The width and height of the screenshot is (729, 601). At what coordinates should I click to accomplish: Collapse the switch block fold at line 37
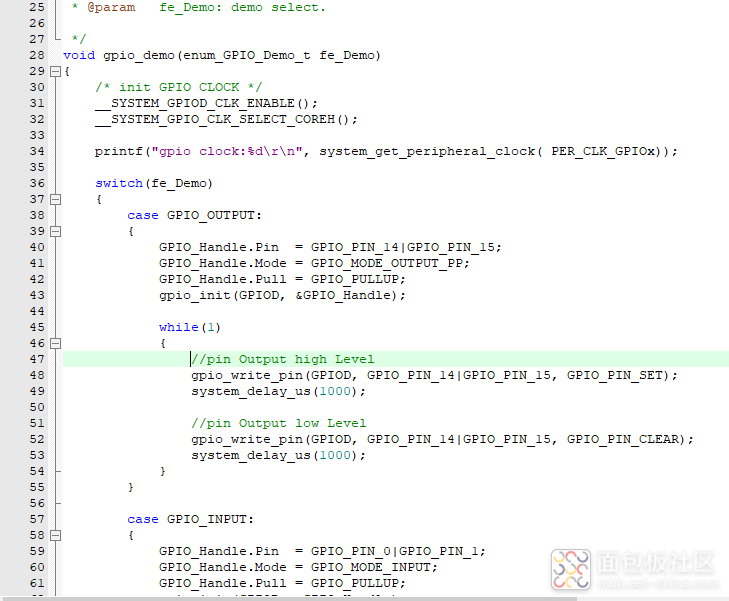pos(55,199)
